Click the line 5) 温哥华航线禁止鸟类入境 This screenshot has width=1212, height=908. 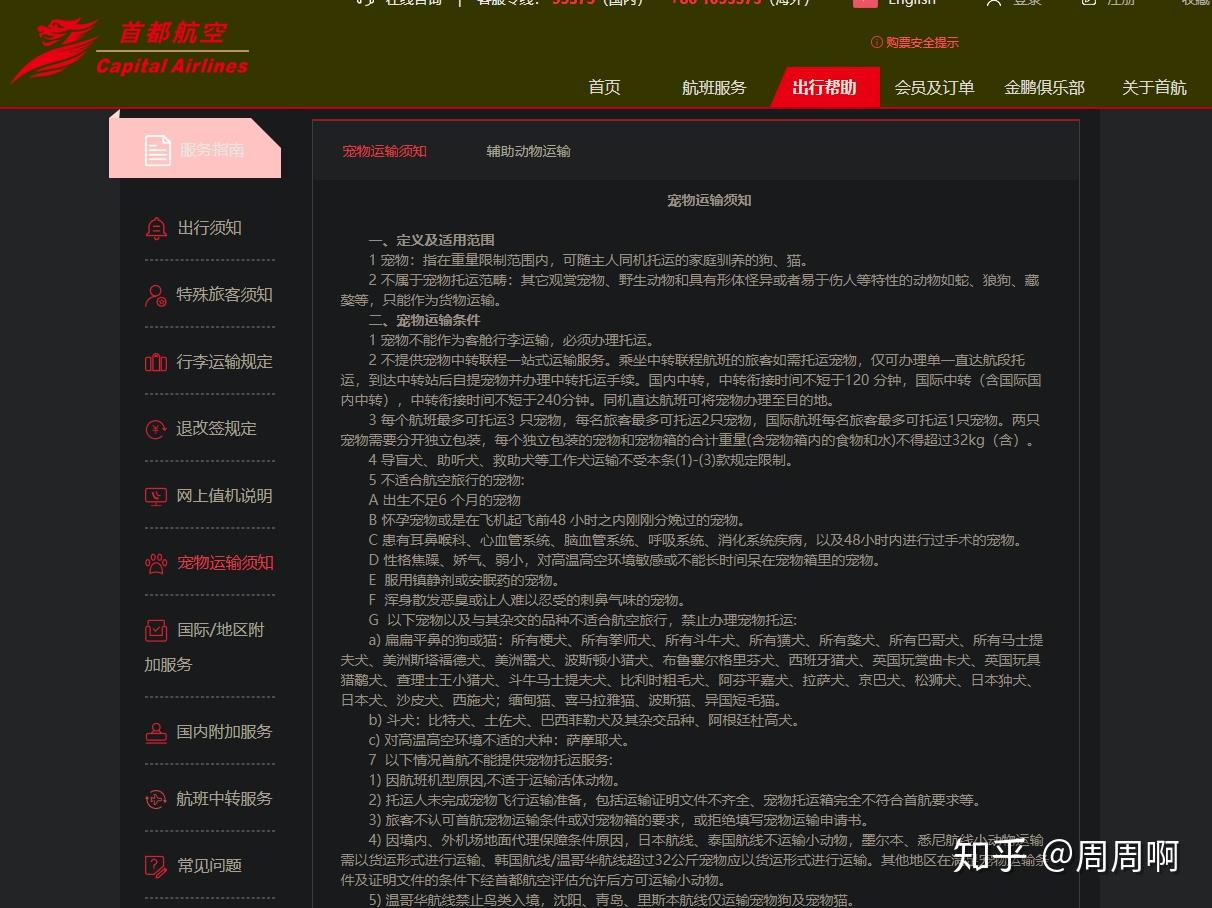pos(611,900)
